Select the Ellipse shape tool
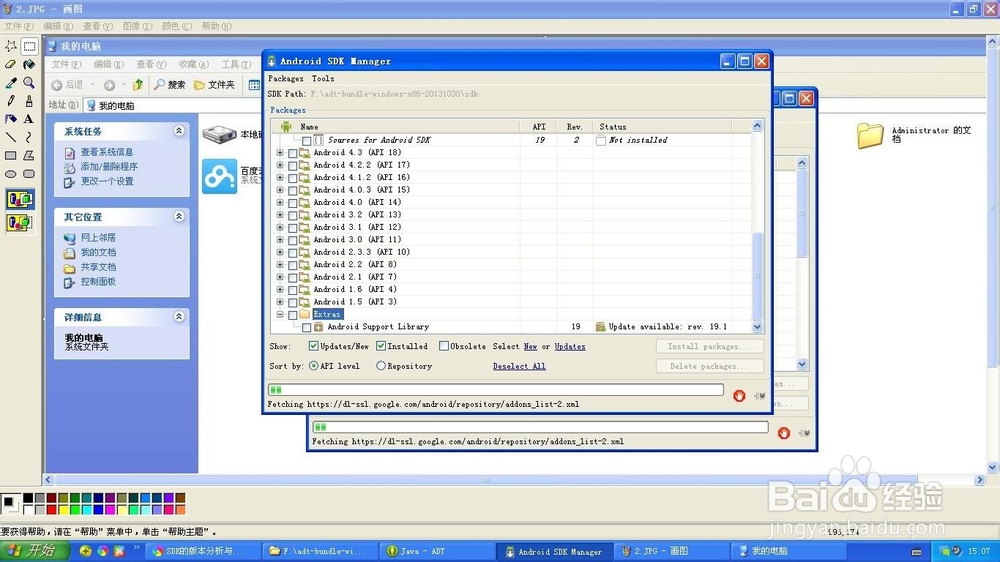This screenshot has height=562, width=1000. pos(11,174)
